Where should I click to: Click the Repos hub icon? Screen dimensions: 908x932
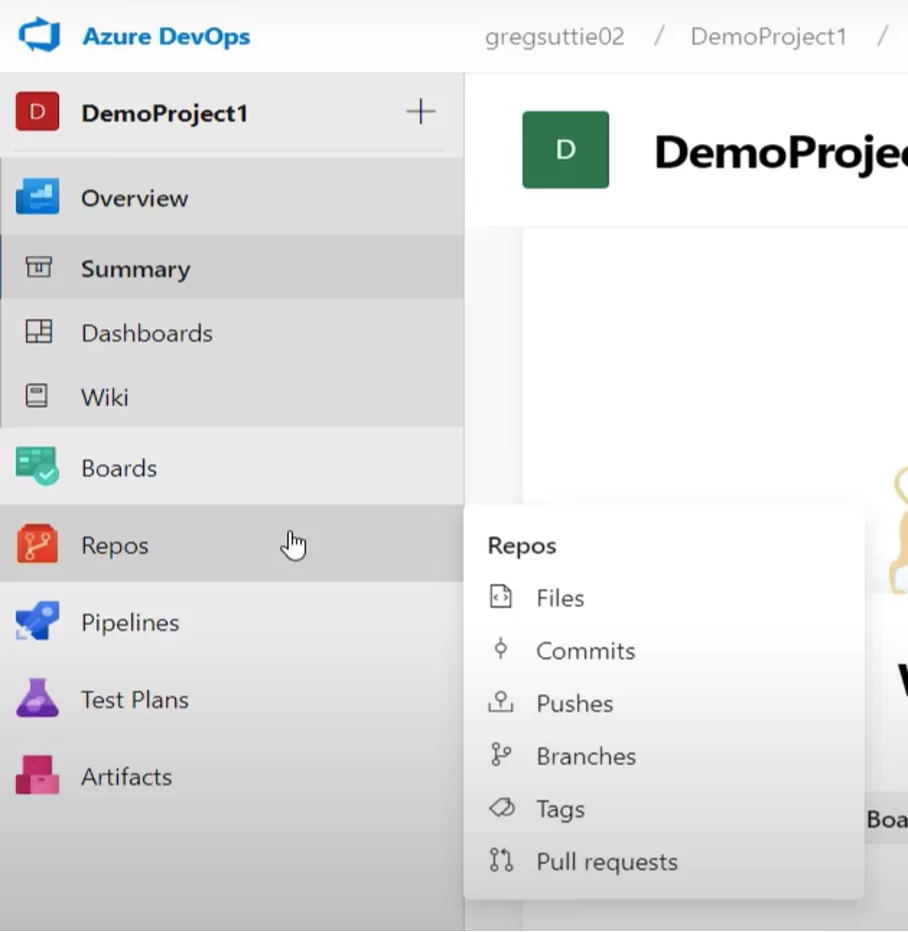pyautogui.click(x=37, y=545)
